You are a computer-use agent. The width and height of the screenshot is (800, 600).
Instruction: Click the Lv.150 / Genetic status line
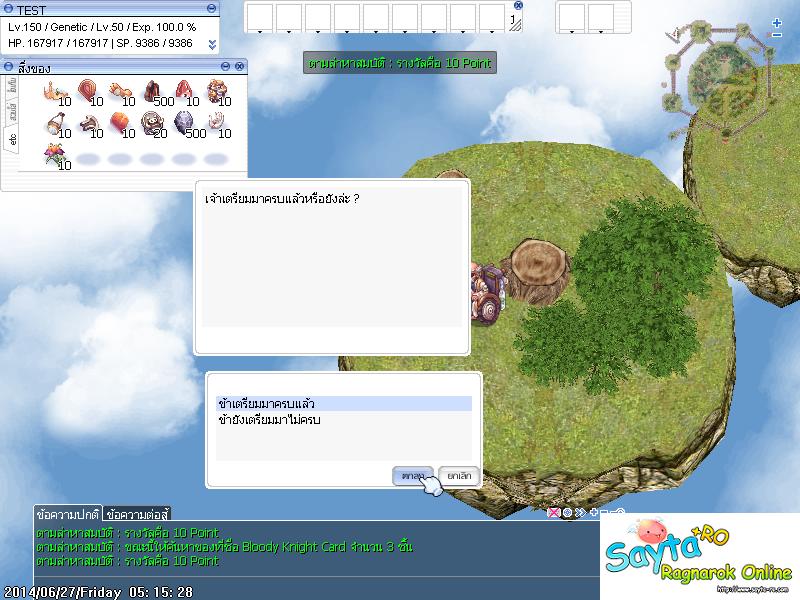click(x=102, y=27)
